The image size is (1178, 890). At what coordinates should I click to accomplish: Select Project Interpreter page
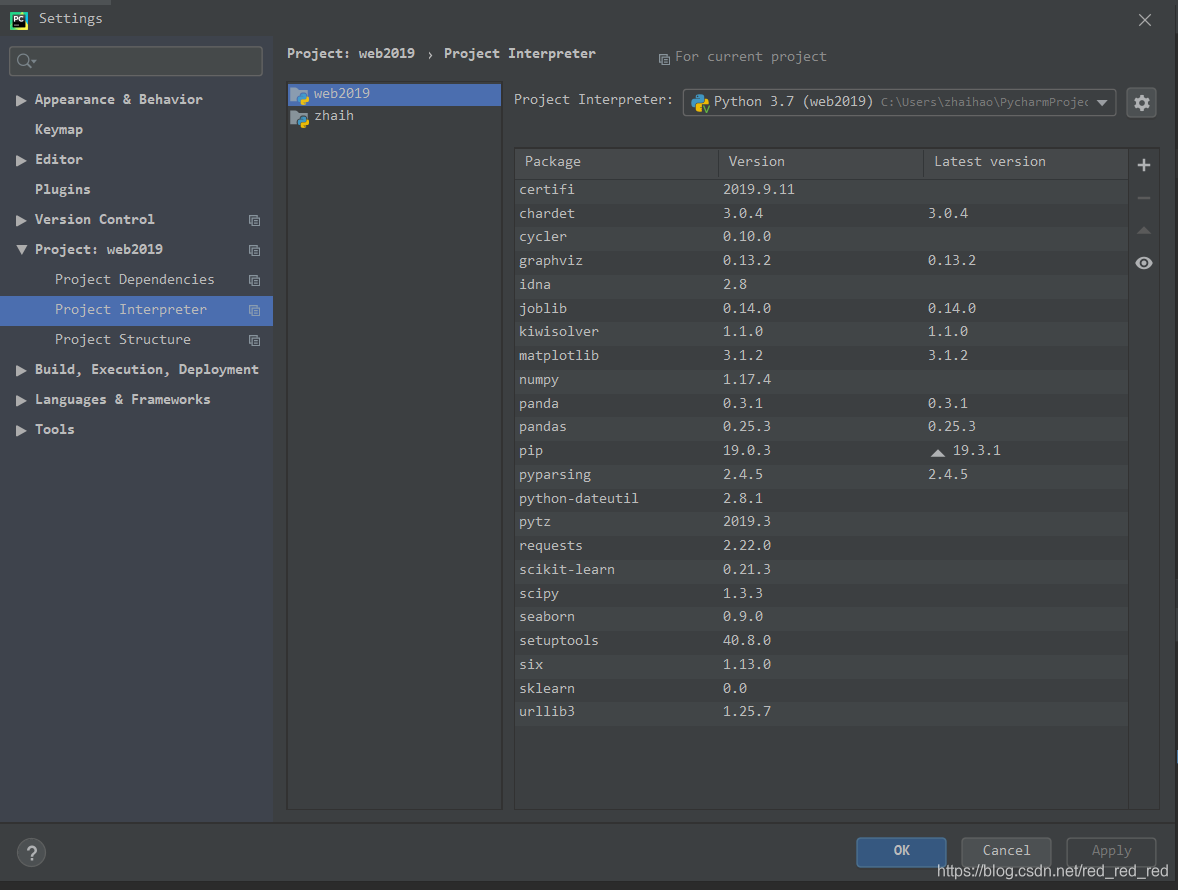click(136, 310)
